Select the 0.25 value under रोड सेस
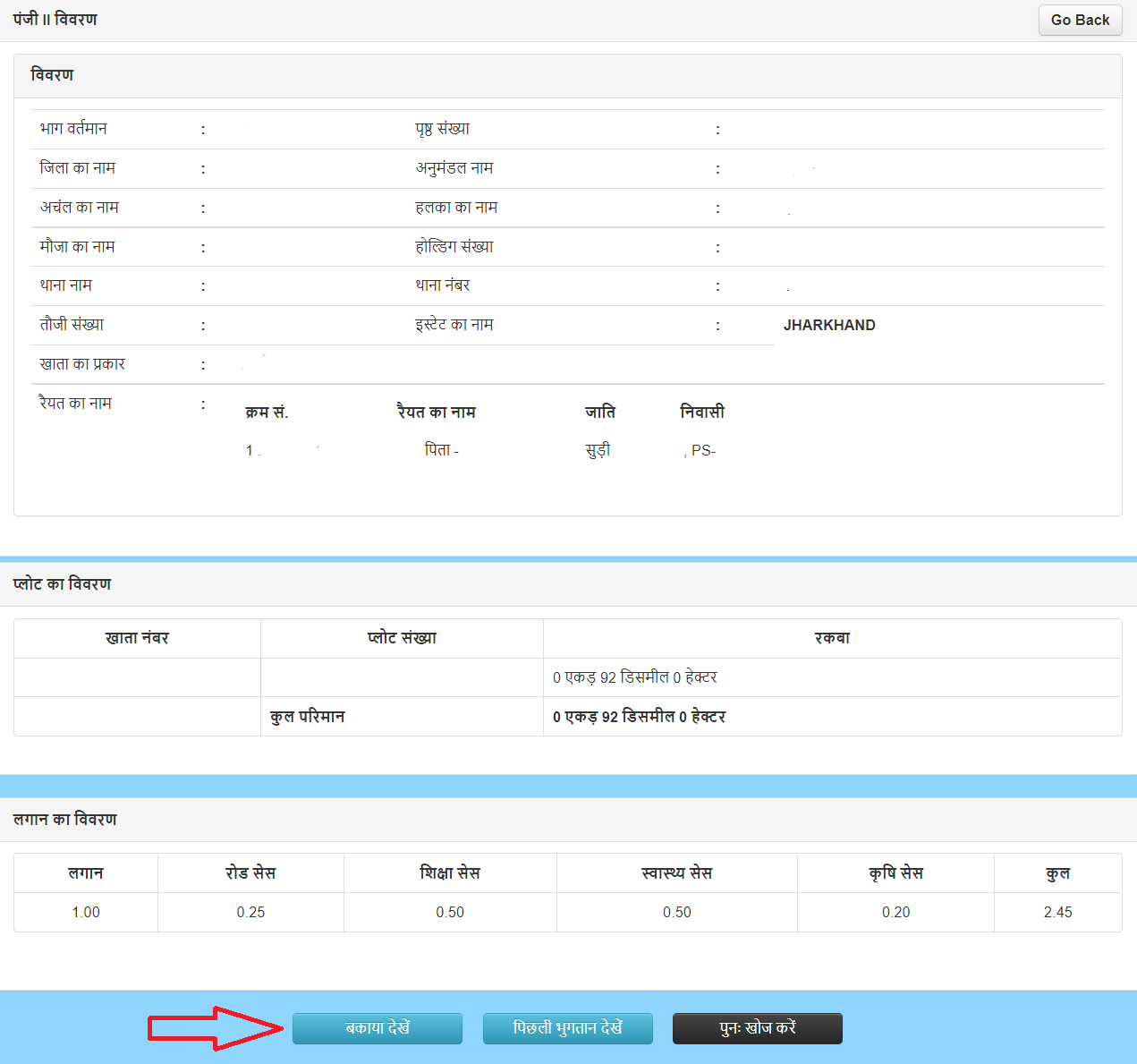1137x1064 pixels. (x=250, y=912)
